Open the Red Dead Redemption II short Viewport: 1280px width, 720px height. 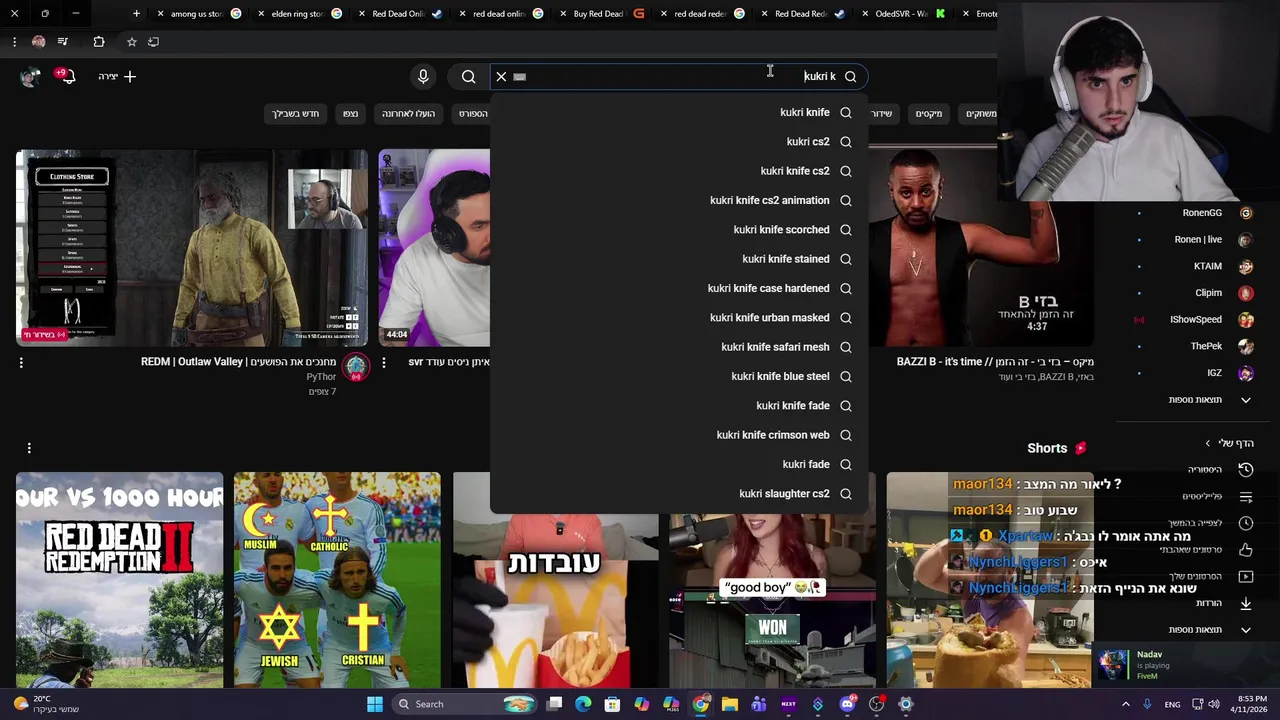pyautogui.click(x=120, y=580)
